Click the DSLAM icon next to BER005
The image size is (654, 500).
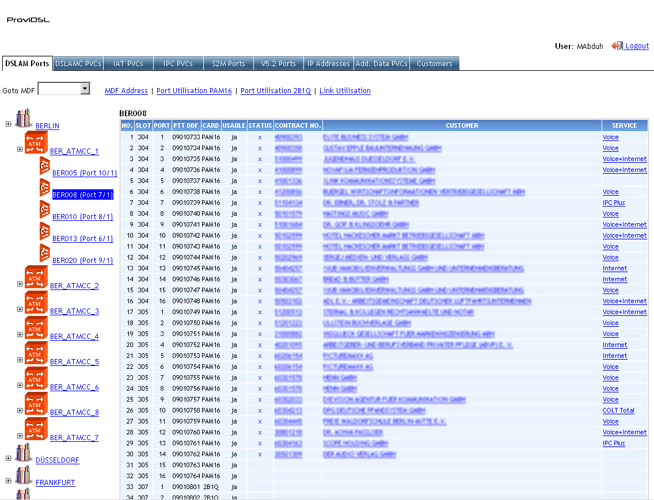43,172
